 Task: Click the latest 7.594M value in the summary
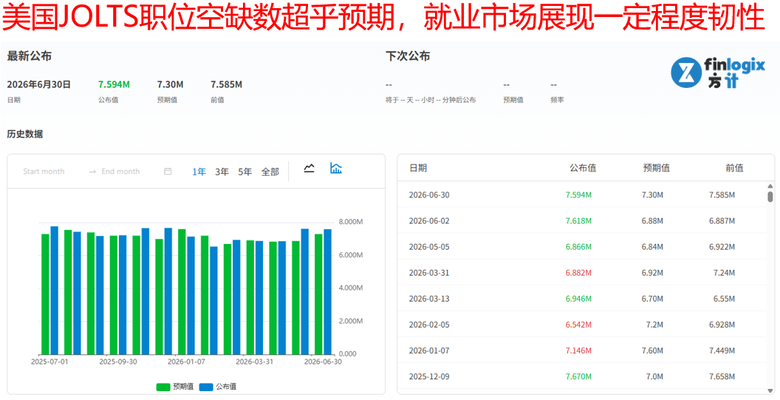click(x=114, y=85)
